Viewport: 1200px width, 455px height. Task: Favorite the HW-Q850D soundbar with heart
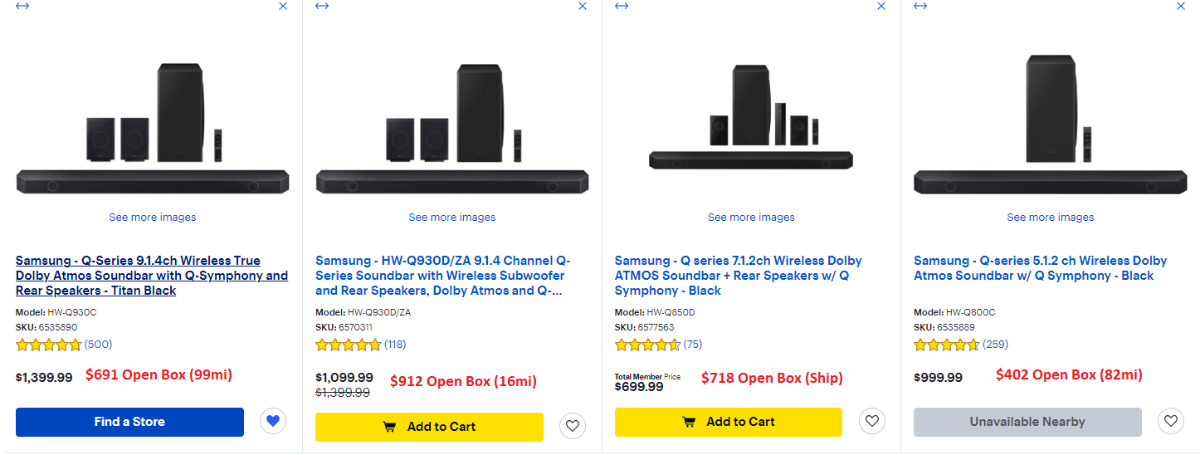tap(872, 422)
